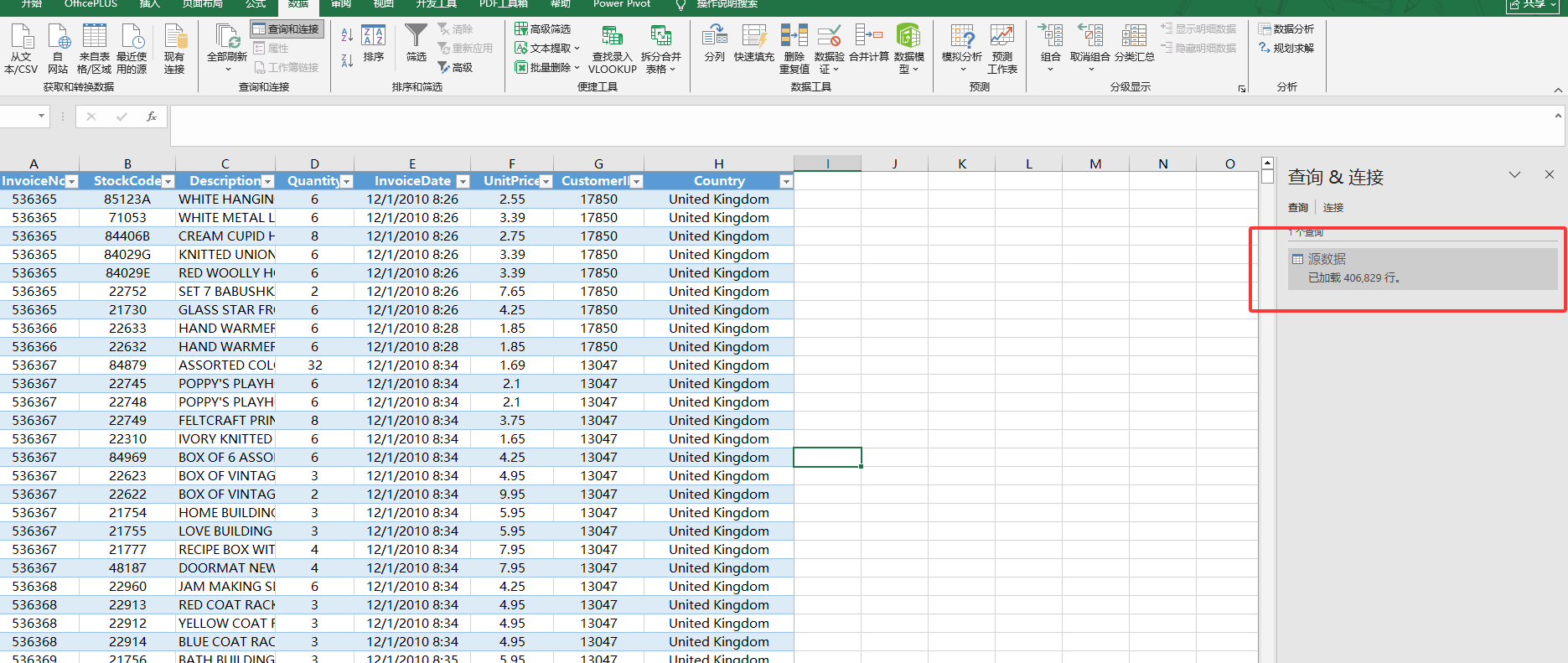The height and width of the screenshot is (663, 1568).
Task: Open the 排序 sort dialog
Action: pos(374,44)
